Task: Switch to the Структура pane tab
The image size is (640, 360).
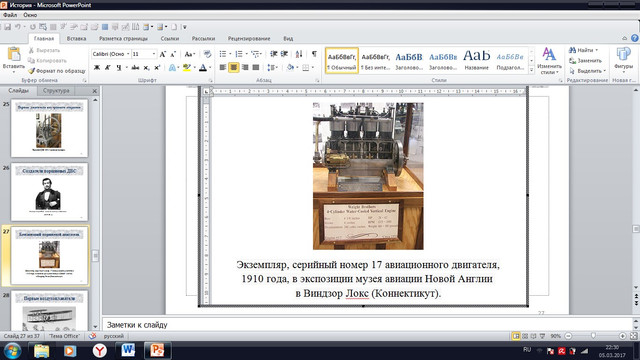Action: [56, 91]
